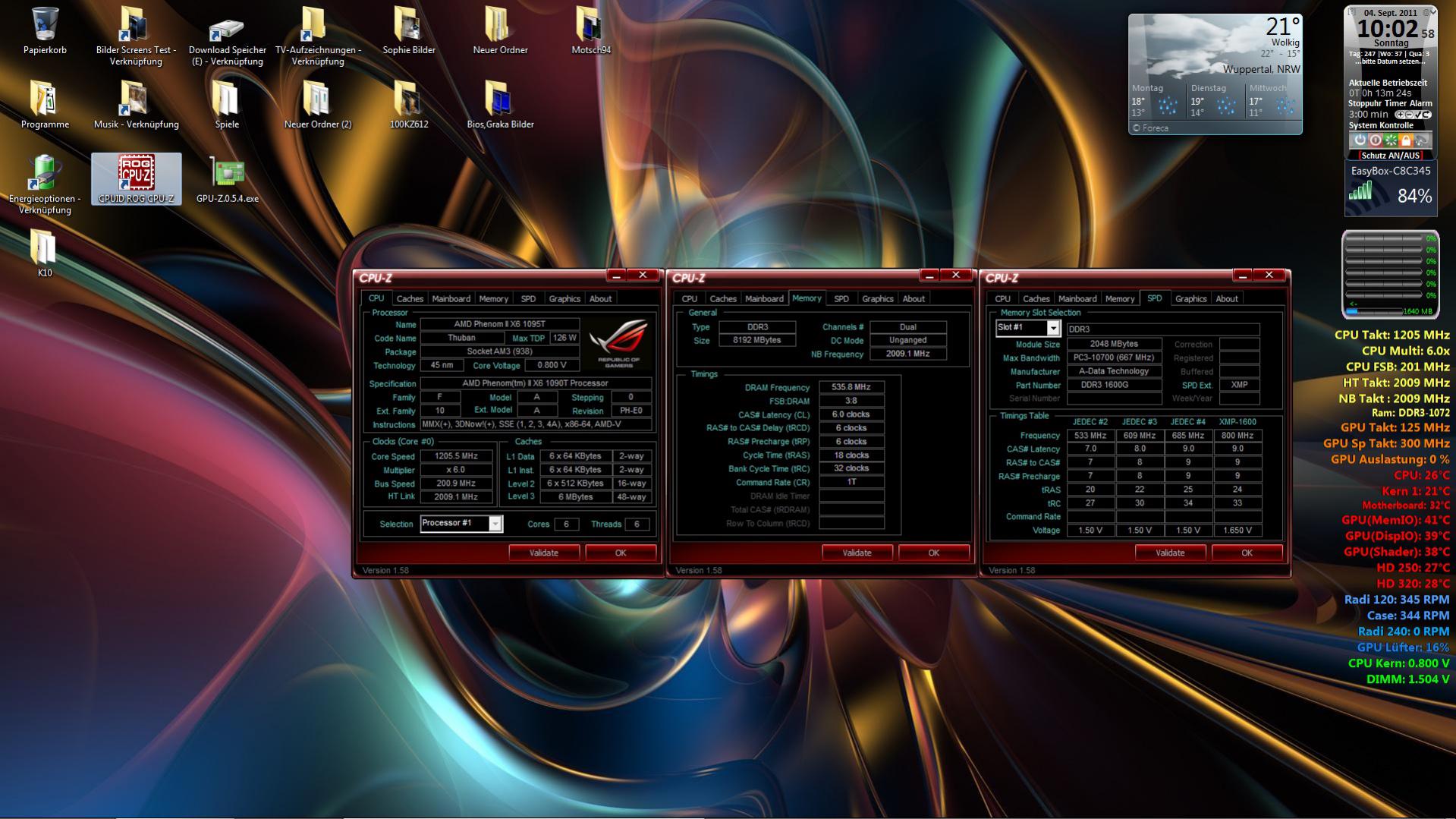Open the K10 folder icon

tap(45, 254)
